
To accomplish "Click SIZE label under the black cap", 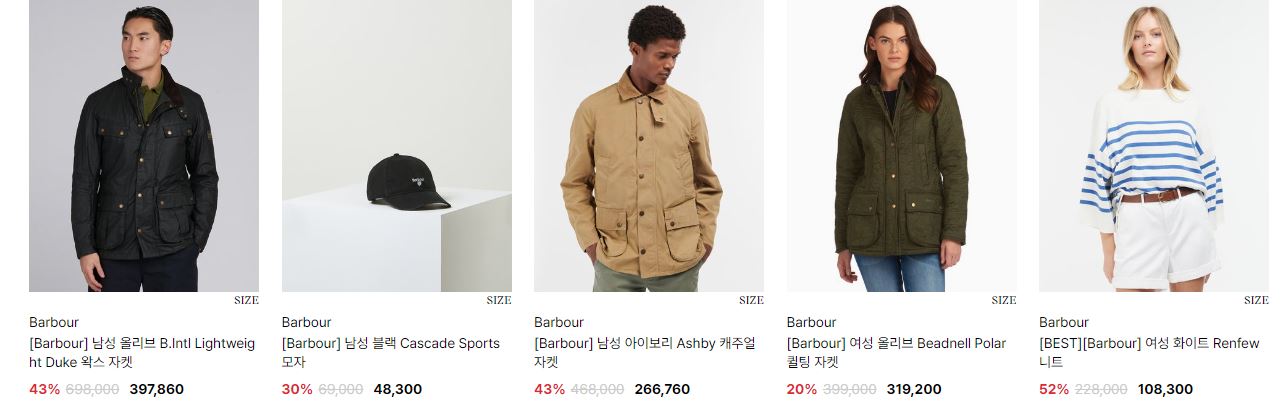I will 499,300.
